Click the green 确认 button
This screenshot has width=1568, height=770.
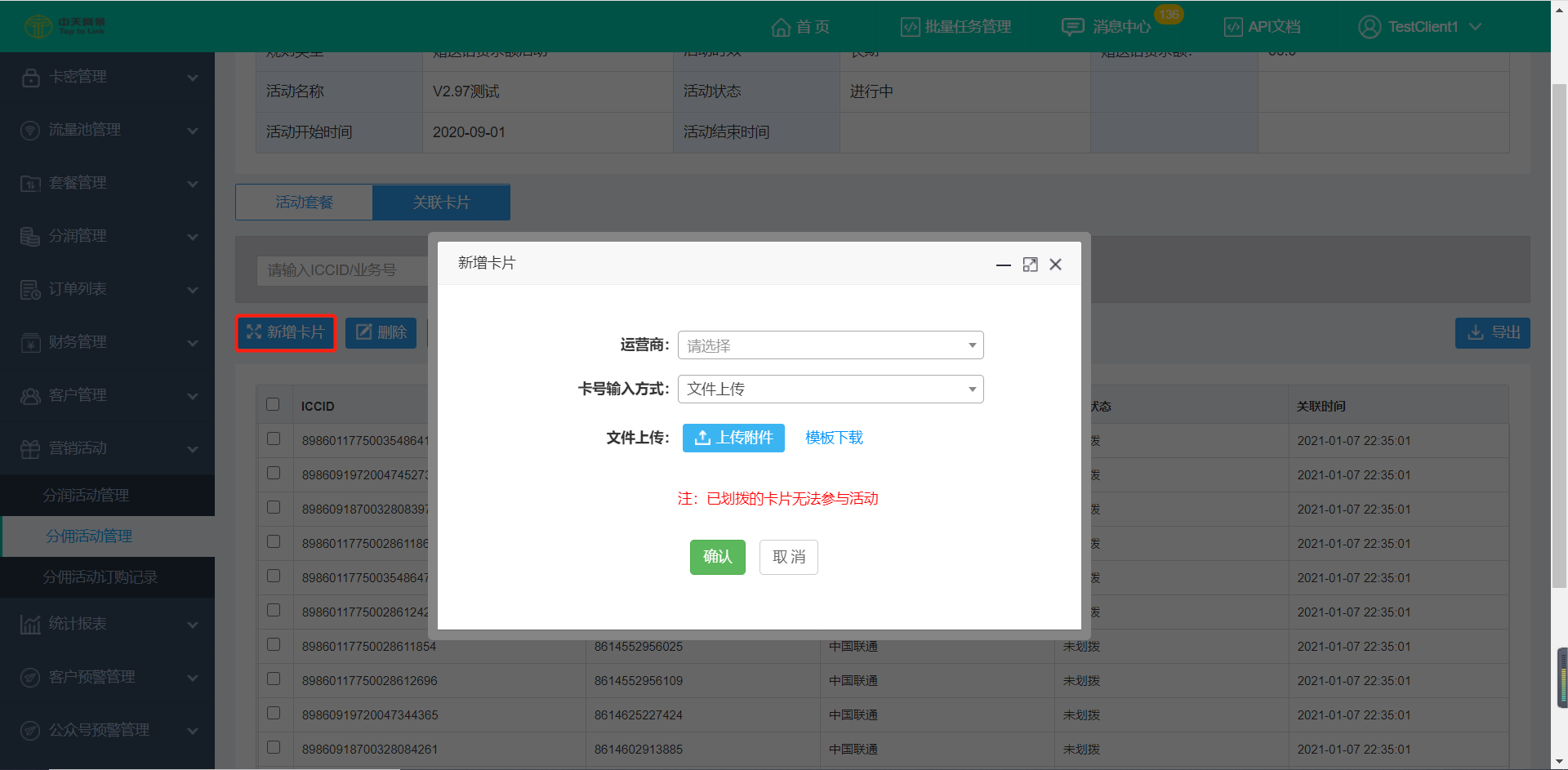[718, 557]
